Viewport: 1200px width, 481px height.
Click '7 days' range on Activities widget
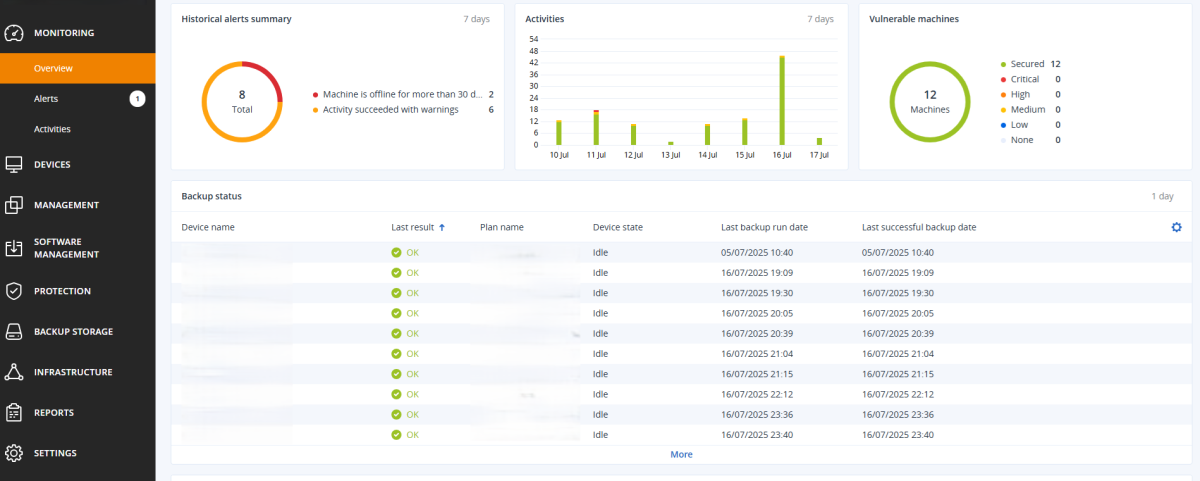[819, 19]
